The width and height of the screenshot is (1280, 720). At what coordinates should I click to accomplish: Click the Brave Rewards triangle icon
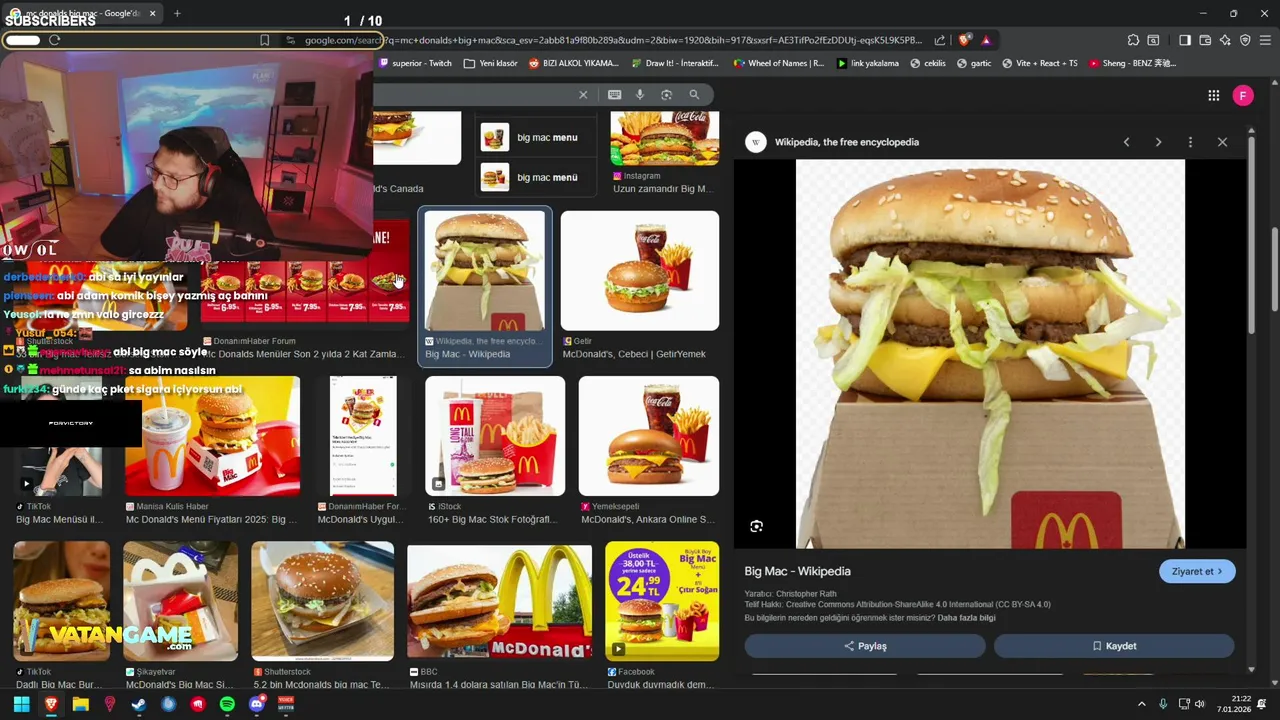986,40
